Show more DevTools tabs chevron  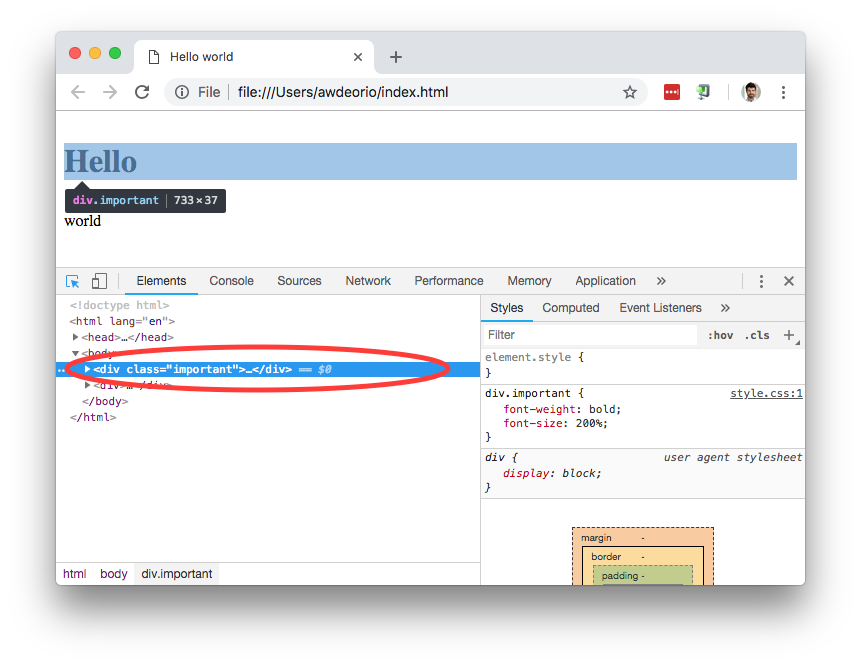[661, 281]
